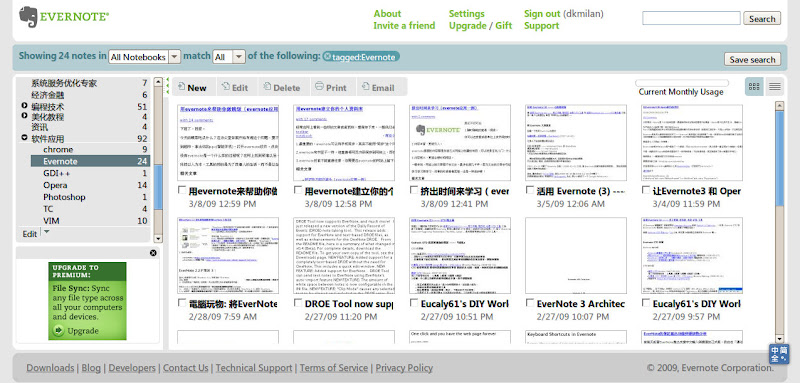Image resolution: width=800 pixels, height=383 pixels.
Task: Check the box for 活用 Evernote (3) note
Action: pyautogui.click(x=530, y=190)
